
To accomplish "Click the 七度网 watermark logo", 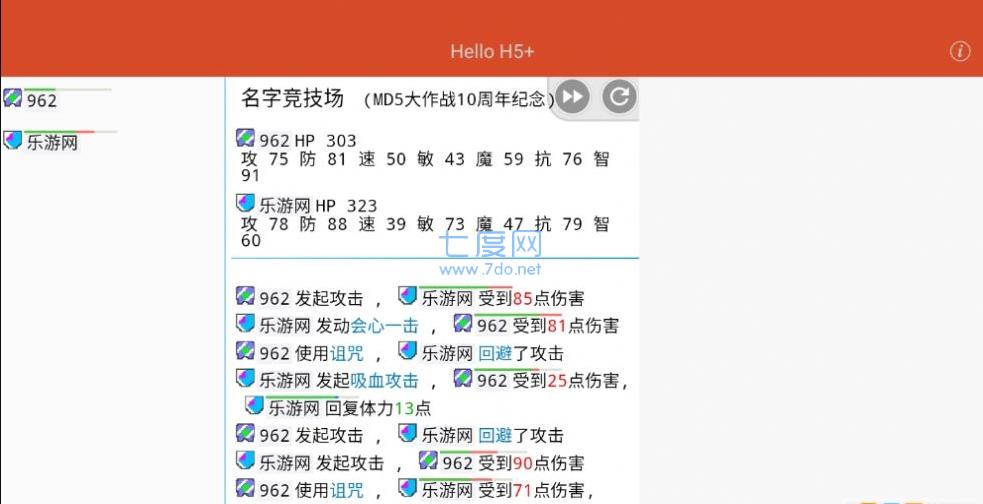I will click(491, 244).
